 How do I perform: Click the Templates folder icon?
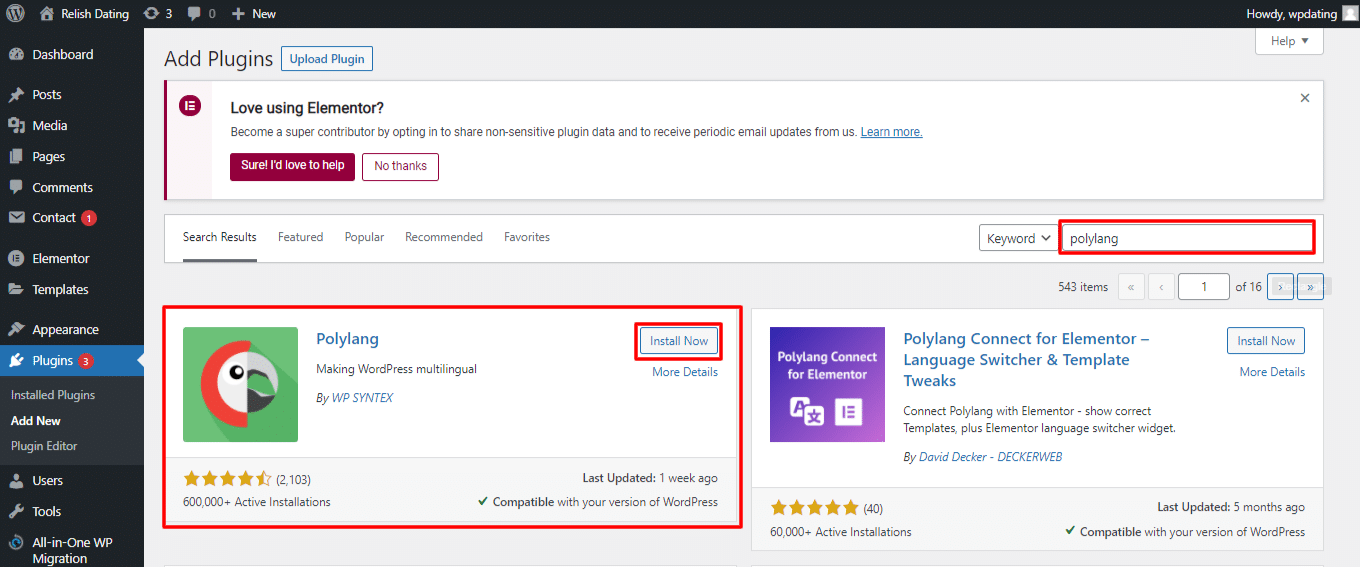(x=16, y=290)
